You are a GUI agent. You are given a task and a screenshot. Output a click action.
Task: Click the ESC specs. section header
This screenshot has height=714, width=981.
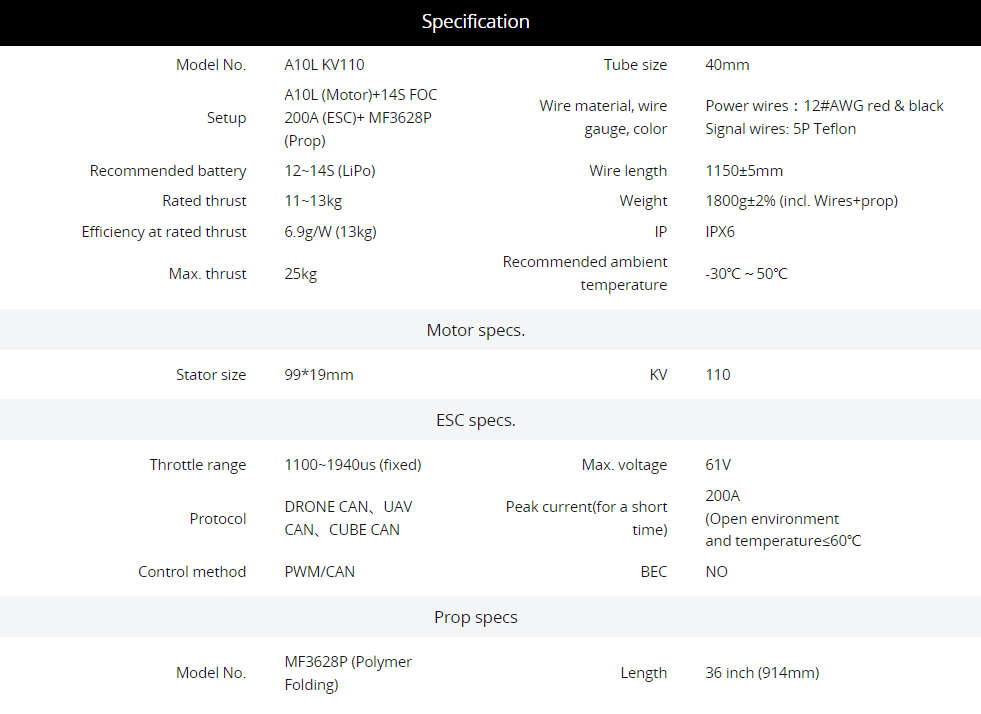pyautogui.click(x=475, y=420)
